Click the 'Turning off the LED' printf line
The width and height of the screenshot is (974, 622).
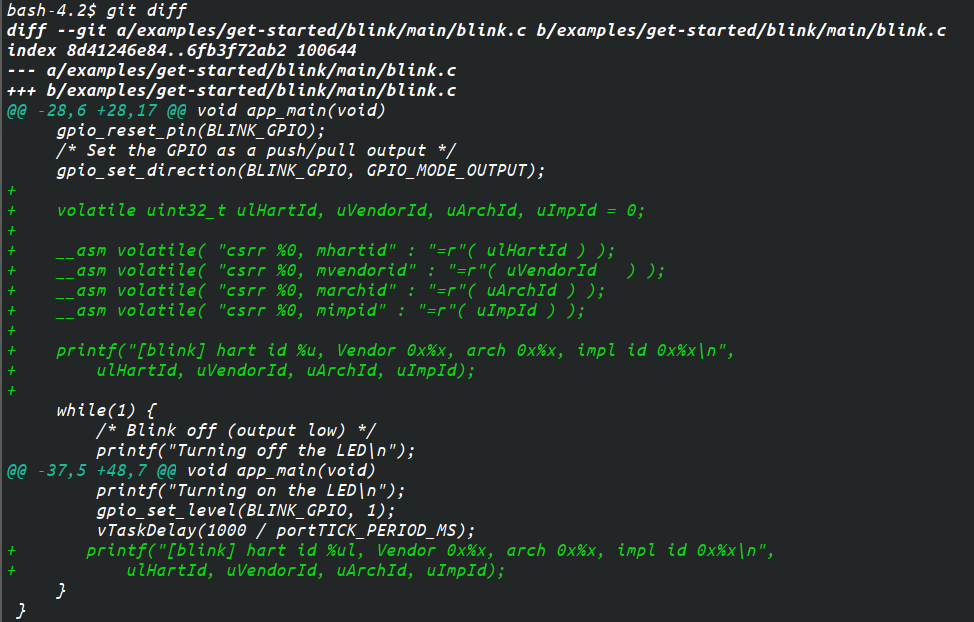(x=255, y=450)
